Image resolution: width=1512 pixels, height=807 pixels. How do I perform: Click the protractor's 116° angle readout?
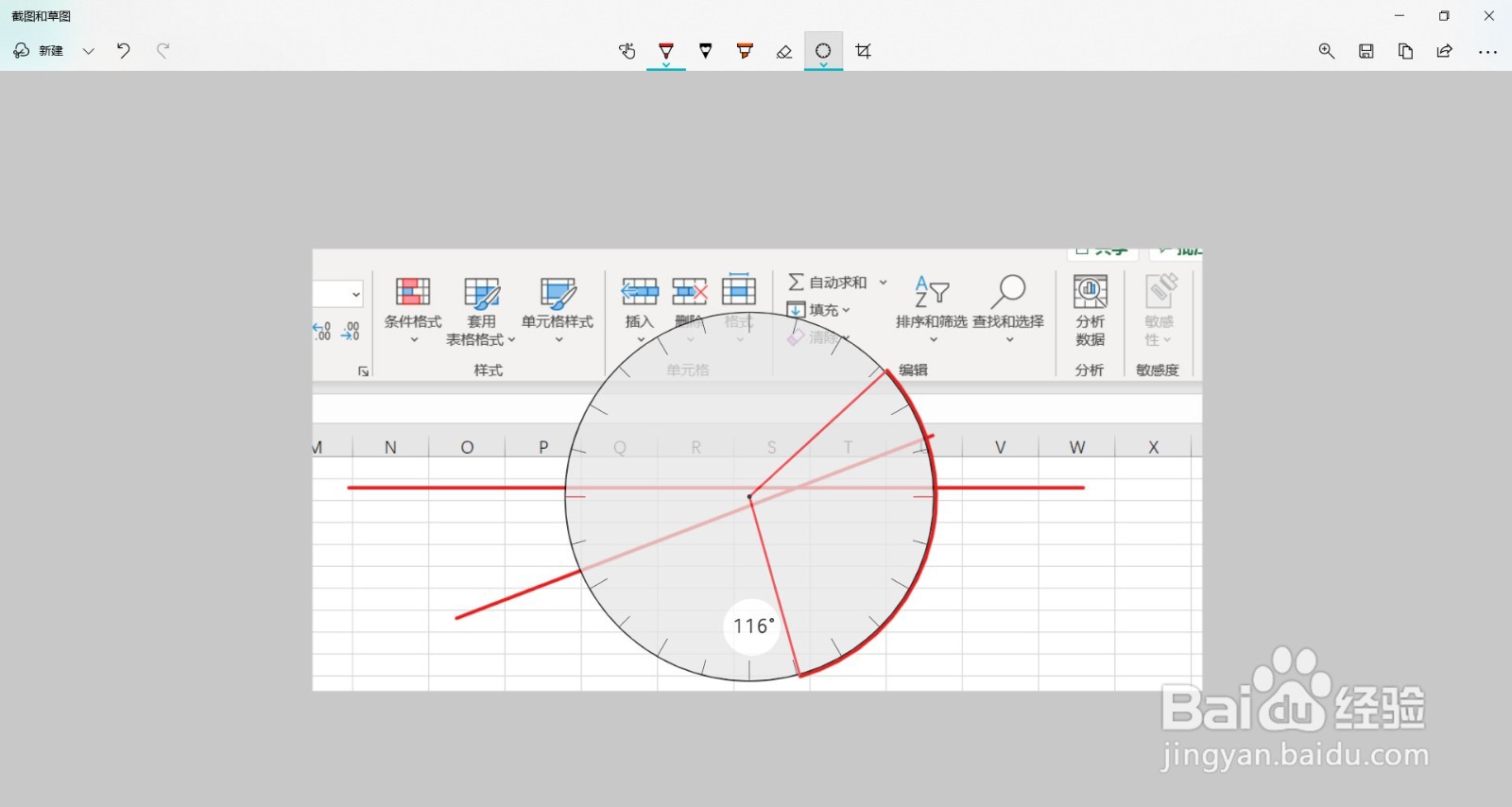[x=753, y=626]
